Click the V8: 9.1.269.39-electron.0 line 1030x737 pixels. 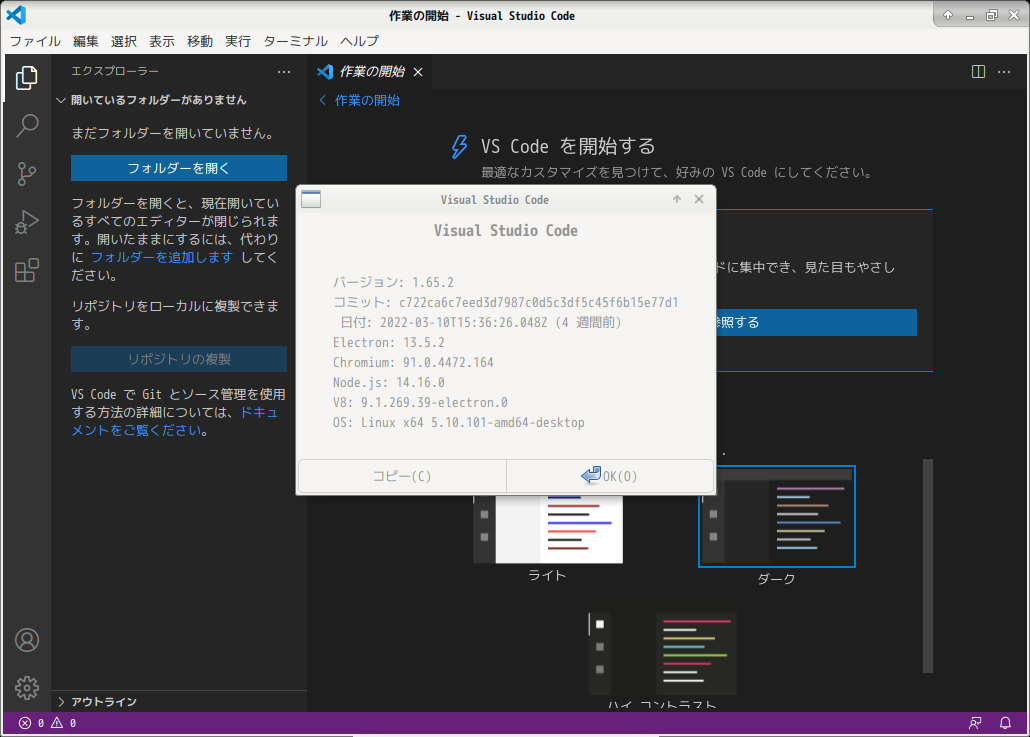click(x=420, y=403)
